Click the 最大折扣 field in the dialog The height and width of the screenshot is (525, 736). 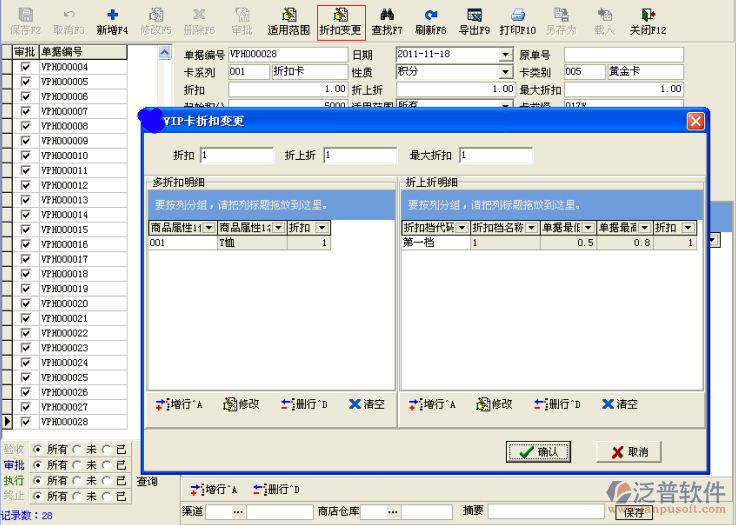click(494, 156)
